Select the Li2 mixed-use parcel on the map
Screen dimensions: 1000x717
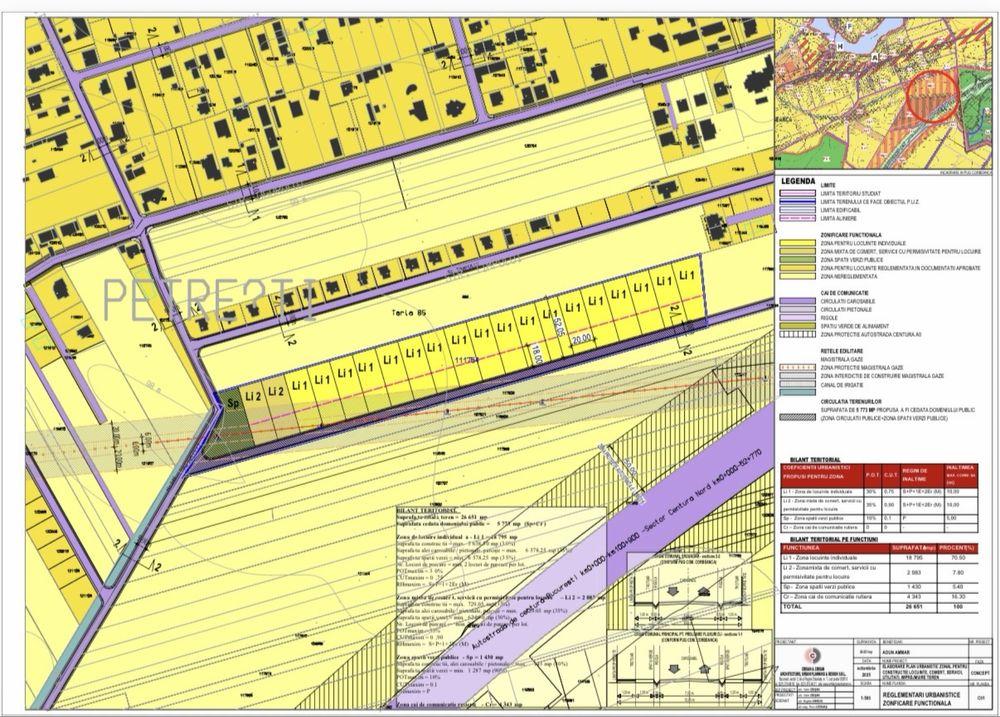coord(253,396)
